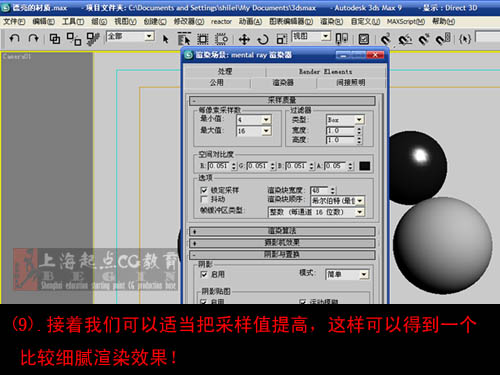
Task: Select the Select and Move tool
Action: click(244, 39)
